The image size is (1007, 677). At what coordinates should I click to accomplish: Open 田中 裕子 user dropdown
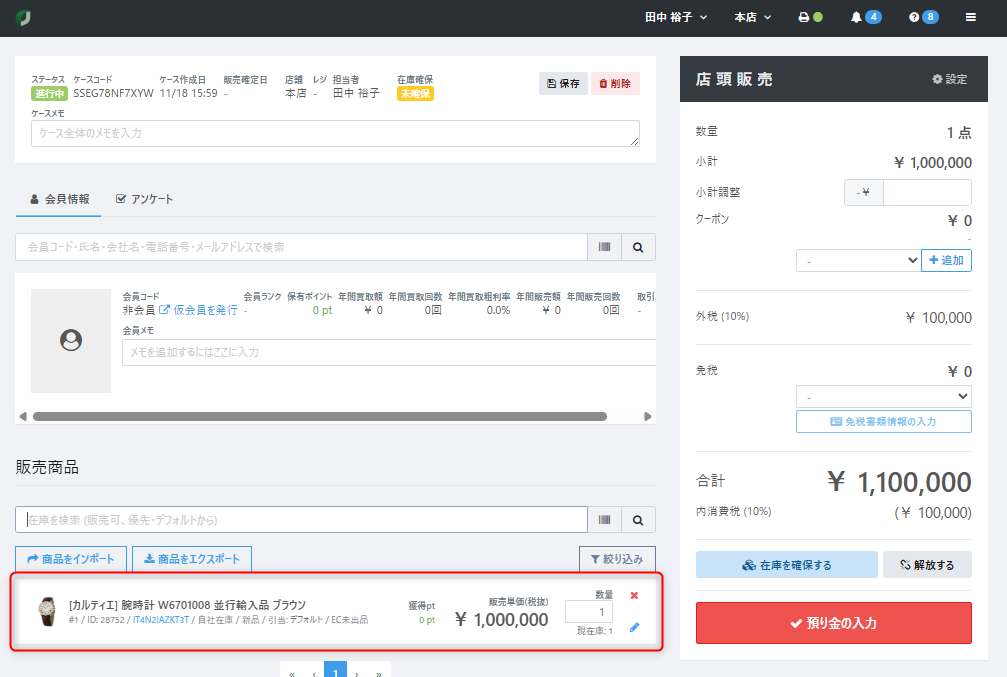click(676, 17)
